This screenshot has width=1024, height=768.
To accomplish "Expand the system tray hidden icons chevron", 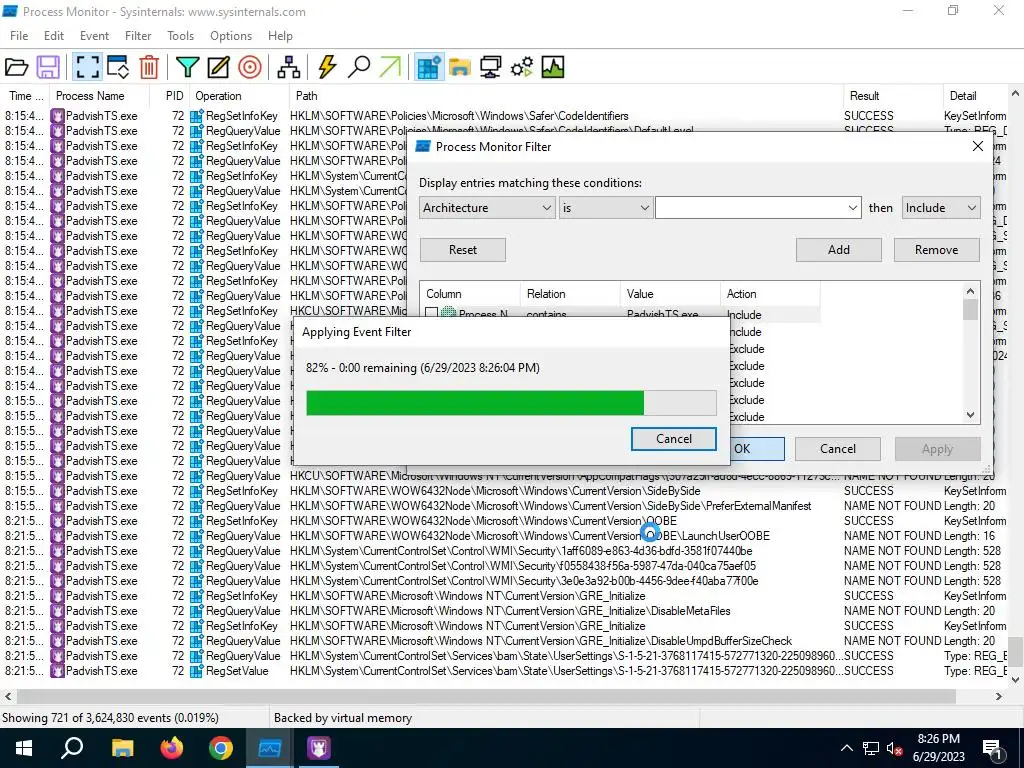I will [x=846, y=749].
